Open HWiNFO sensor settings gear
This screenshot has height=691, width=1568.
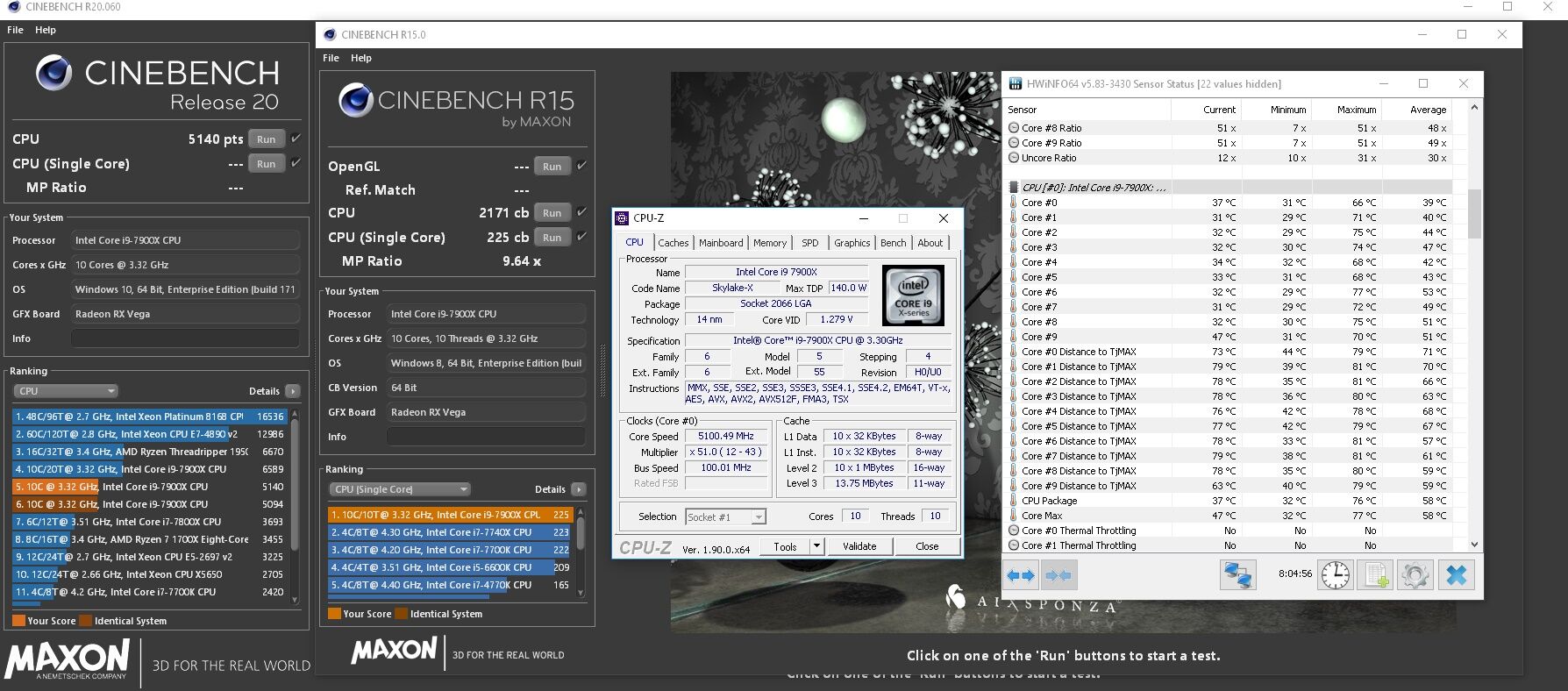coord(1415,575)
